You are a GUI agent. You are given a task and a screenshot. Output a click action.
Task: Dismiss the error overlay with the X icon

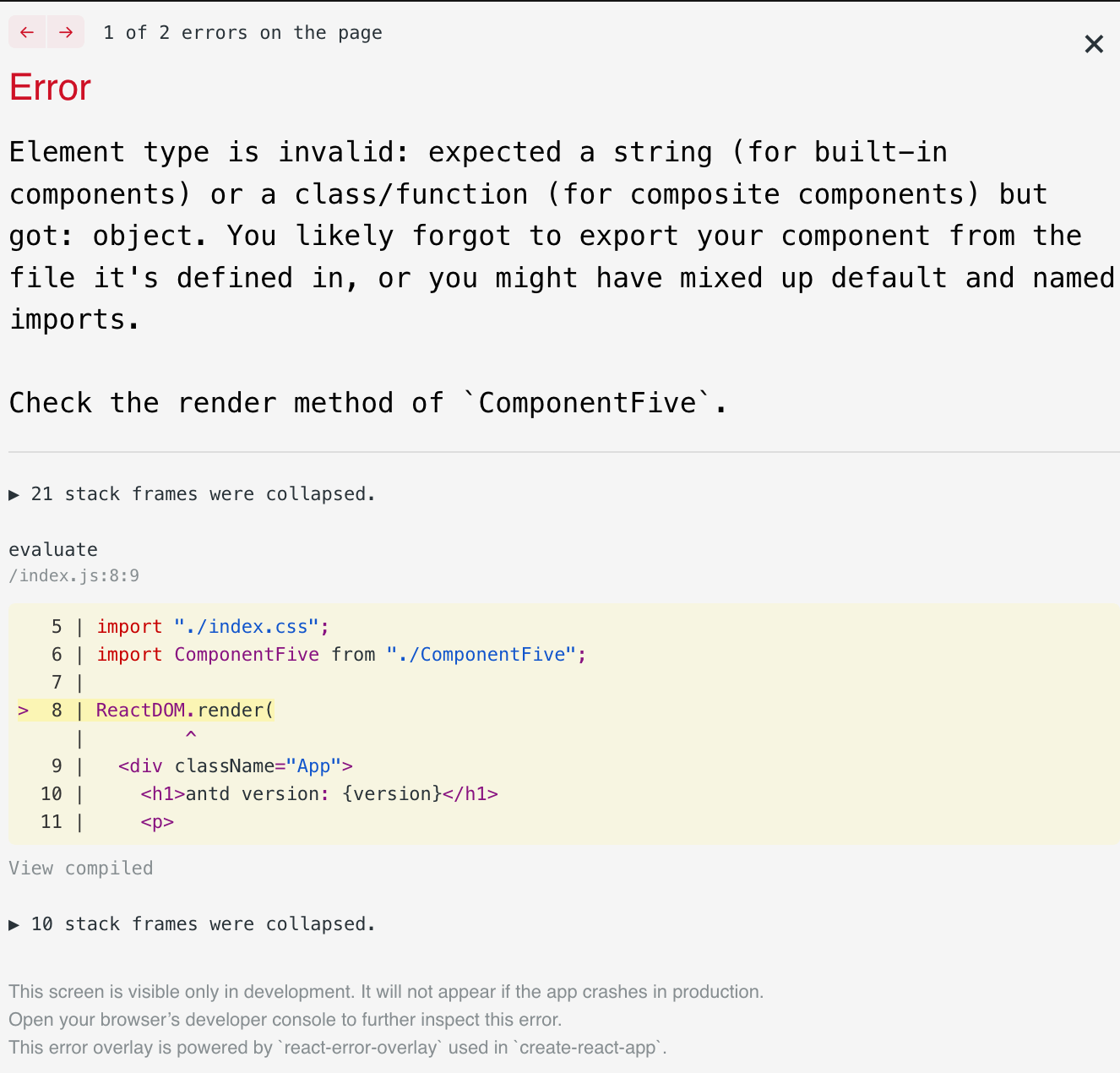point(1094,43)
